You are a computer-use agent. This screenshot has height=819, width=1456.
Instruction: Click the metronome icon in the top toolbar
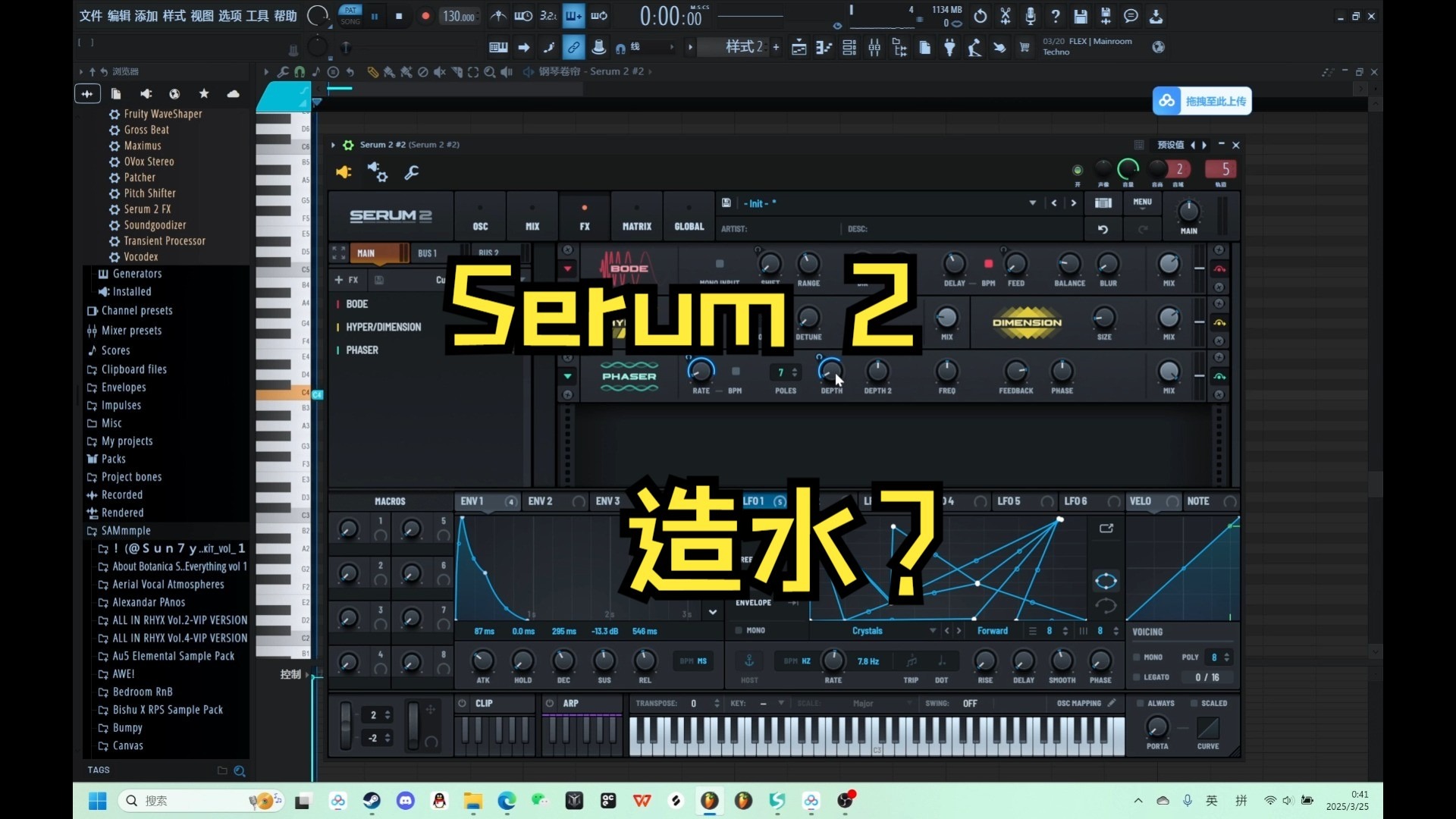click(x=497, y=16)
